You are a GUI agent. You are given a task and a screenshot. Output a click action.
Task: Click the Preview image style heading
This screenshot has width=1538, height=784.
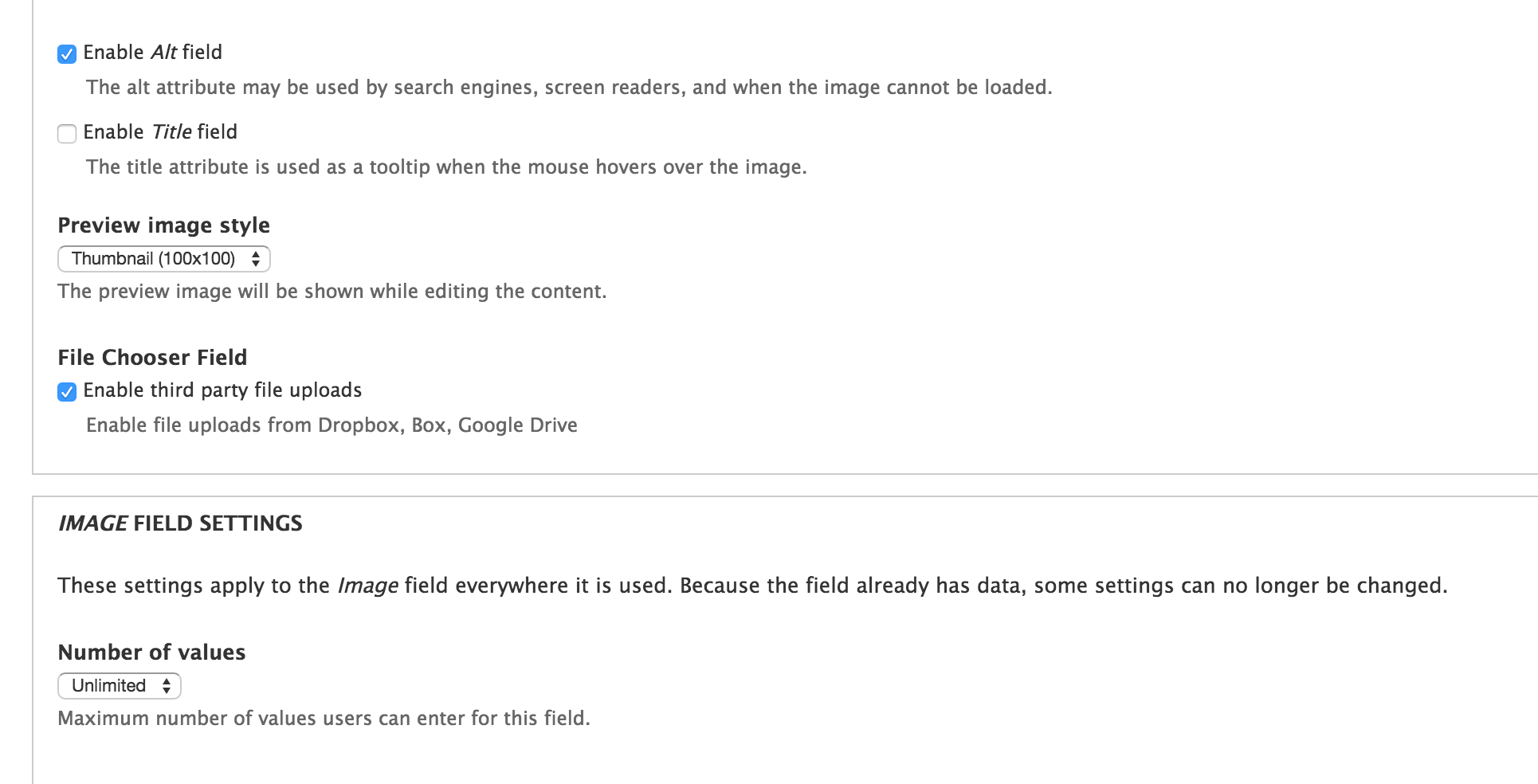[163, 225]
